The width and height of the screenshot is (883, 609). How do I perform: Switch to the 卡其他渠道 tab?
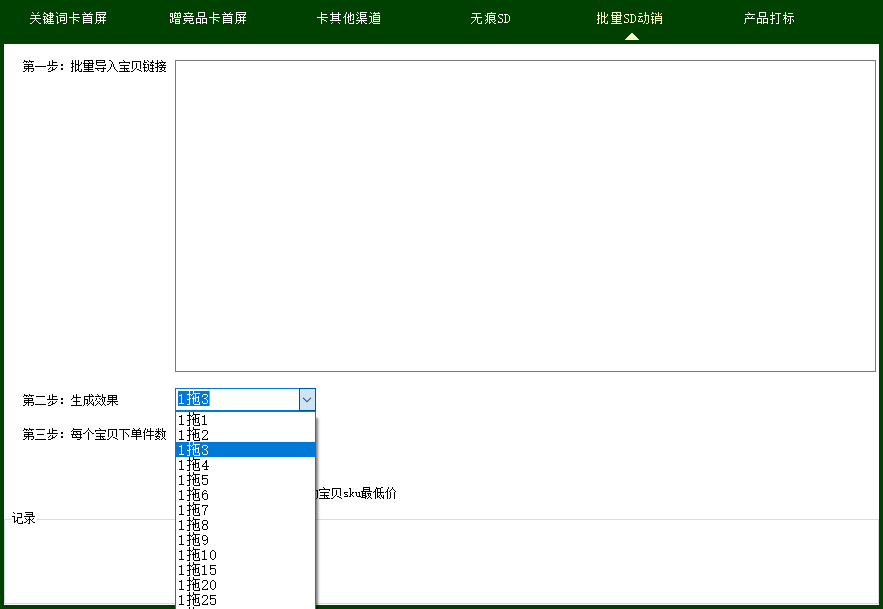tap(345, 18)
